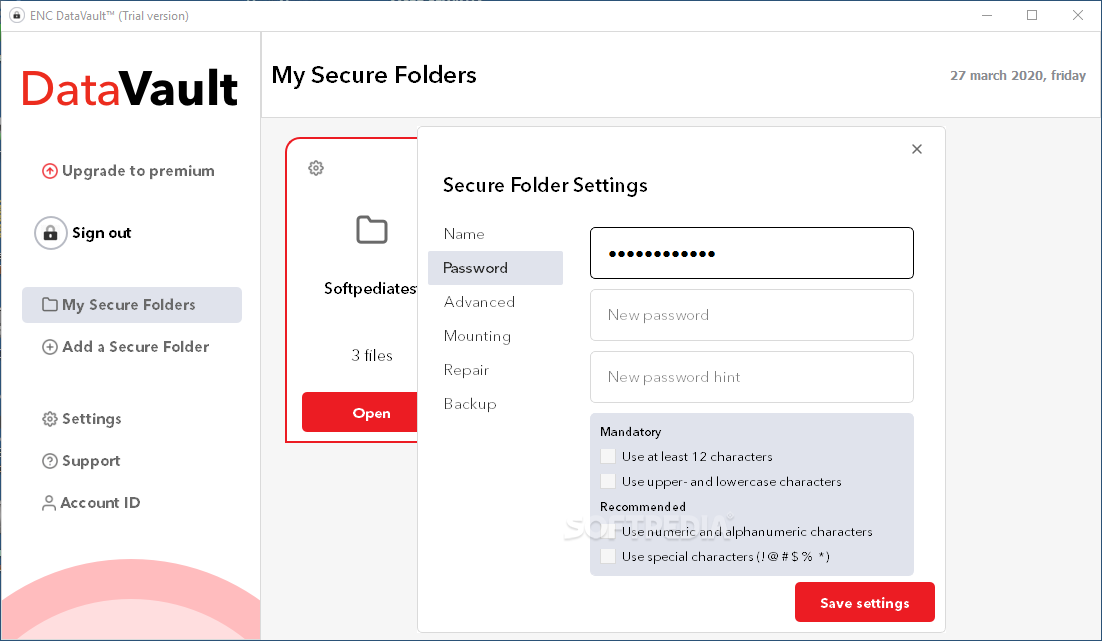Click the folder icon on the Softpediatest card

click(372, 230)
